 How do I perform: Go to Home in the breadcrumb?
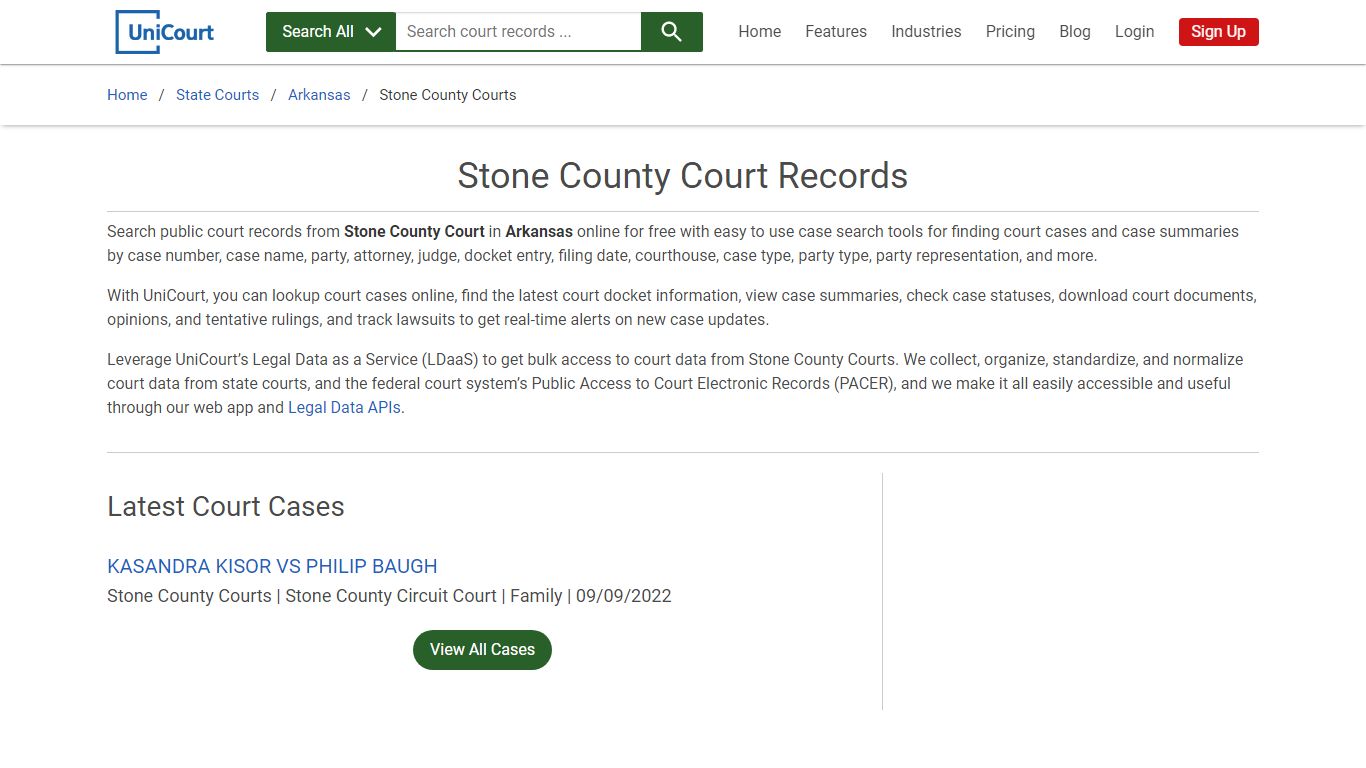click(127, 95)
